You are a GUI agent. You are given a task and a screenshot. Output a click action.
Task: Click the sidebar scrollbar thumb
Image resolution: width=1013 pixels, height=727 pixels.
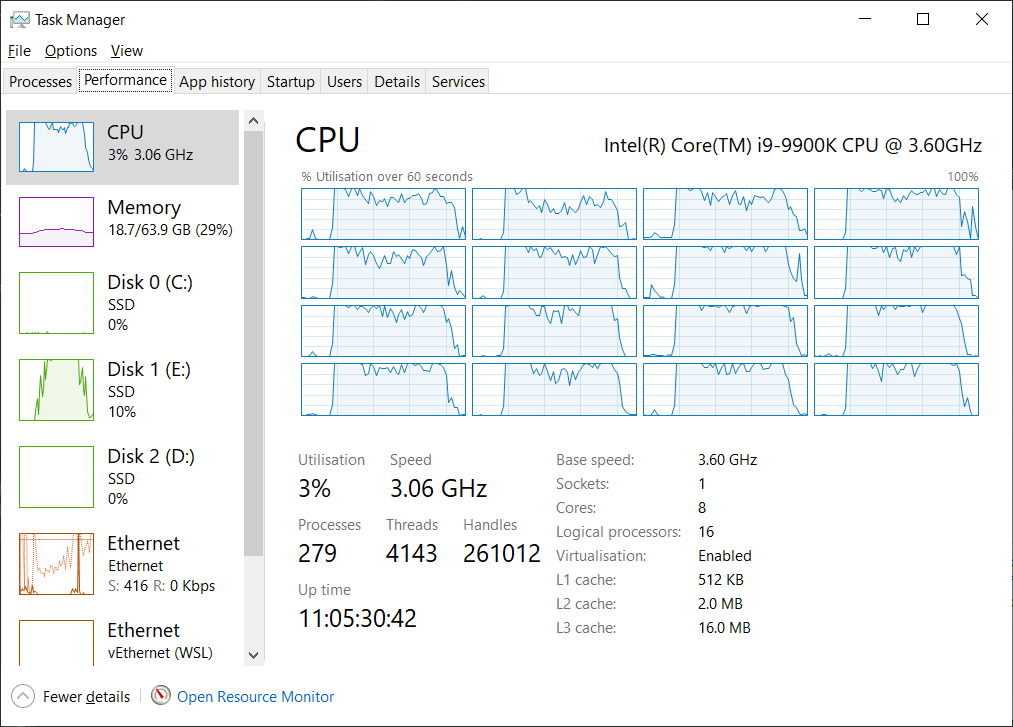254,342
